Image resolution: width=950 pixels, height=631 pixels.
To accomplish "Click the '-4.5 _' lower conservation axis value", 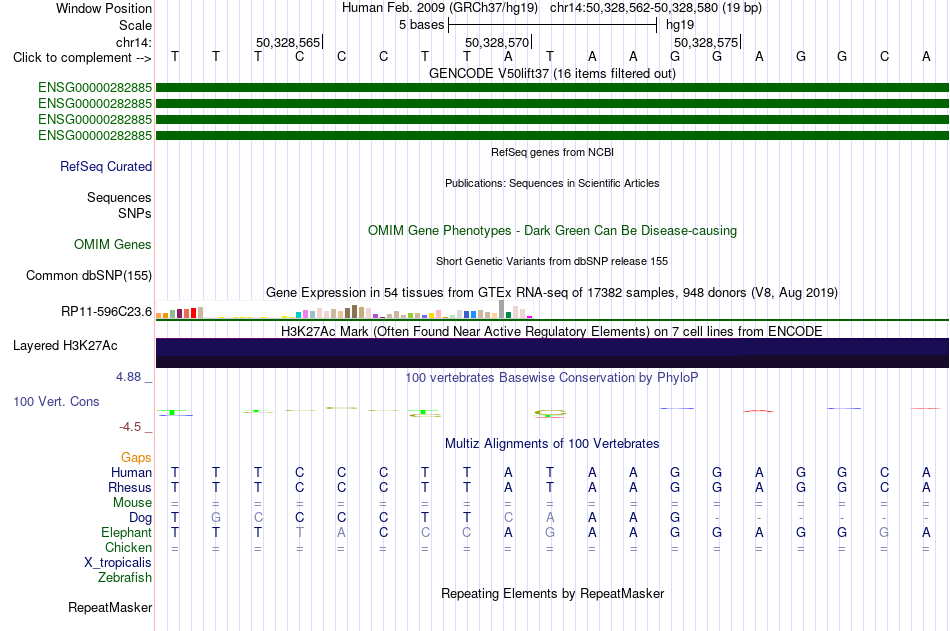I will click(136, 427).
